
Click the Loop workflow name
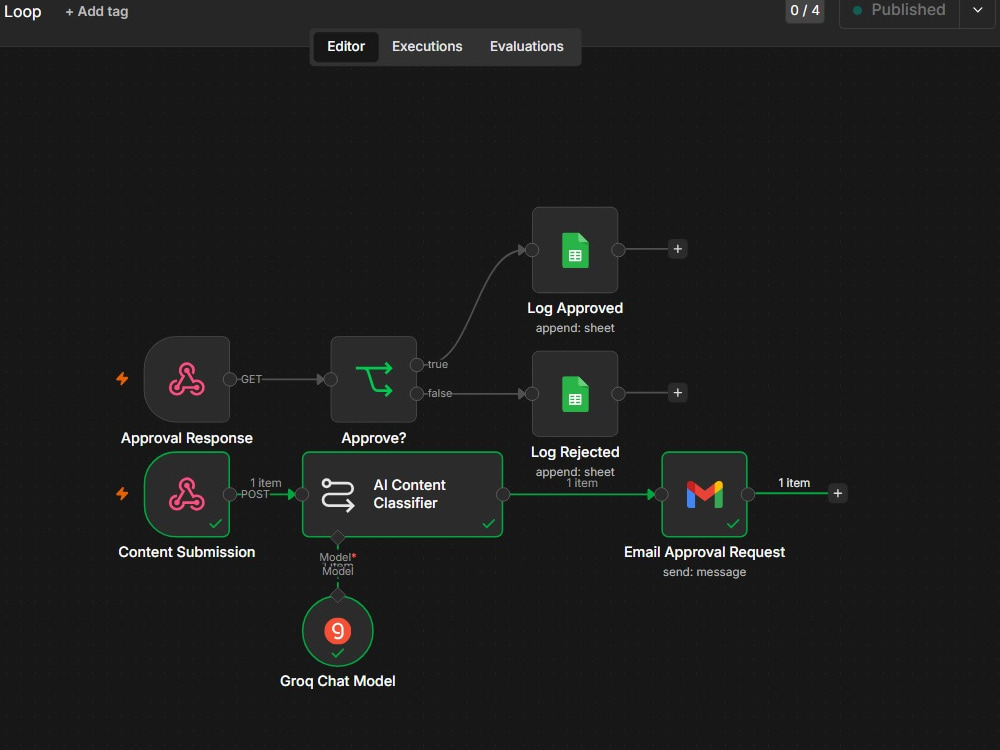pos(22,11)
